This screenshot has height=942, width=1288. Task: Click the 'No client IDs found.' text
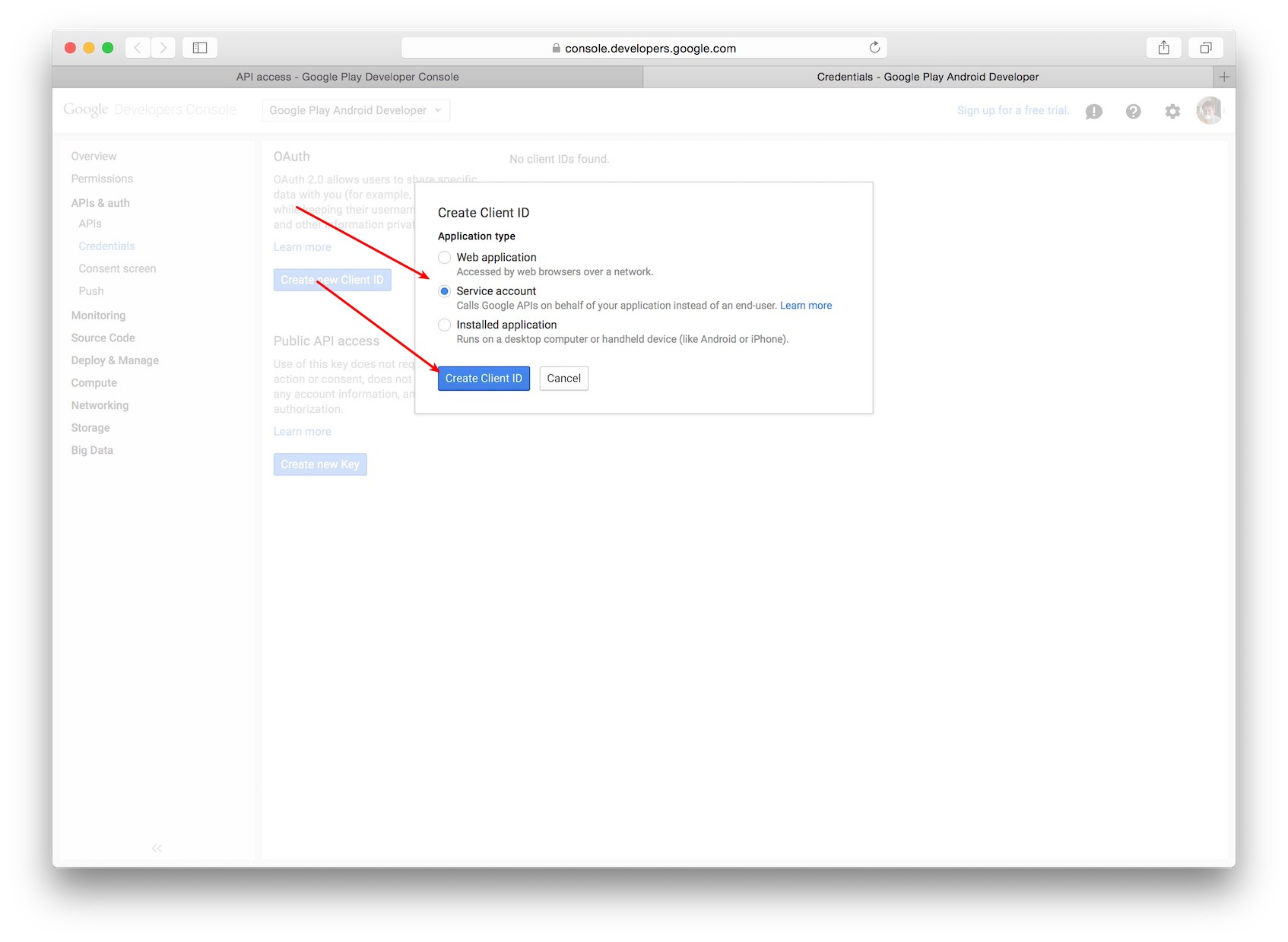click(560, 159)
